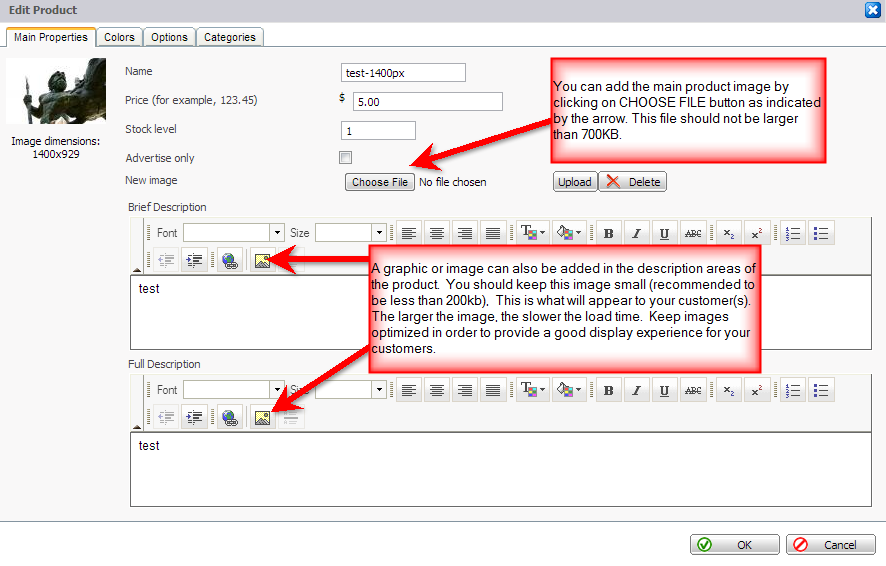Focus the Name input field
The height and width of the screenshot is (566, 886).
click(x=403, y=73)
